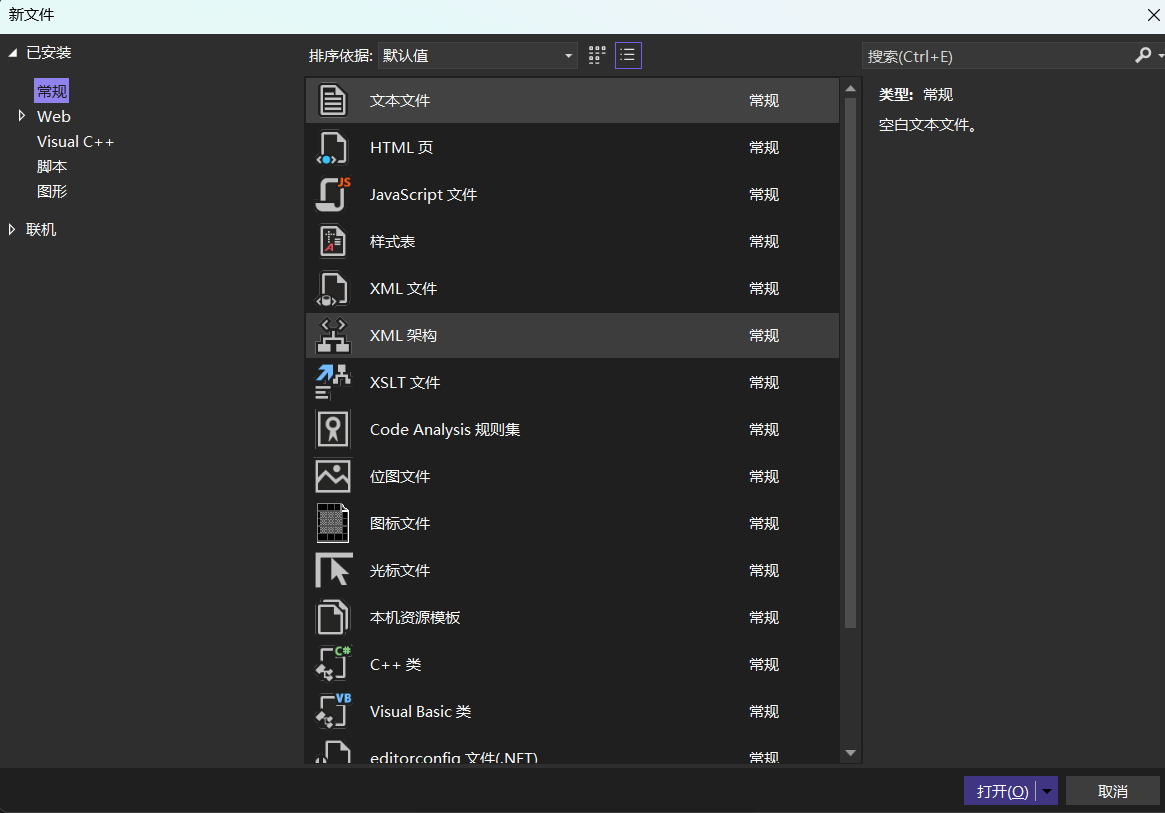Pick the XML 架构 template

[x=333, y=335]
